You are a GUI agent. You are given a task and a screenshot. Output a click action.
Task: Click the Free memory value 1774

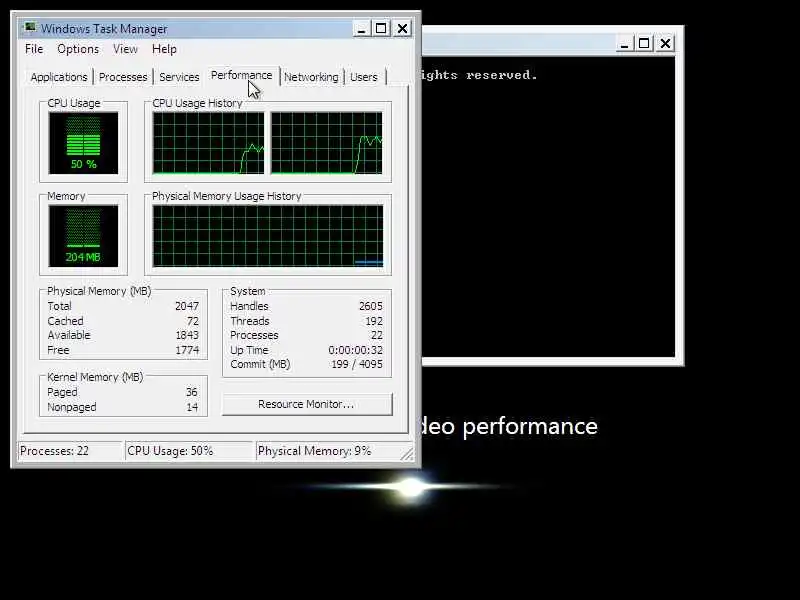(187, 350)
